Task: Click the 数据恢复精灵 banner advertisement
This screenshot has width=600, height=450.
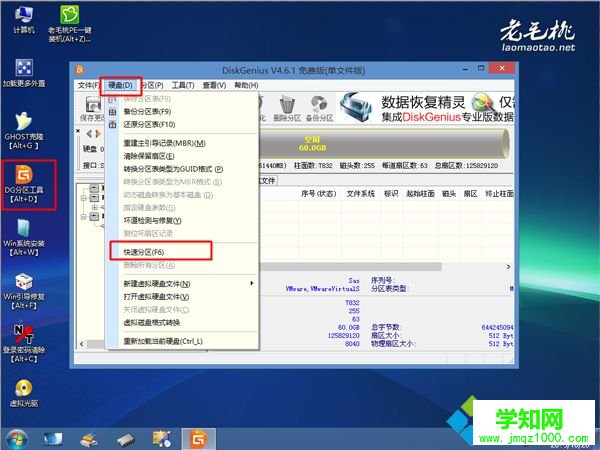Action: coord(427,108)
